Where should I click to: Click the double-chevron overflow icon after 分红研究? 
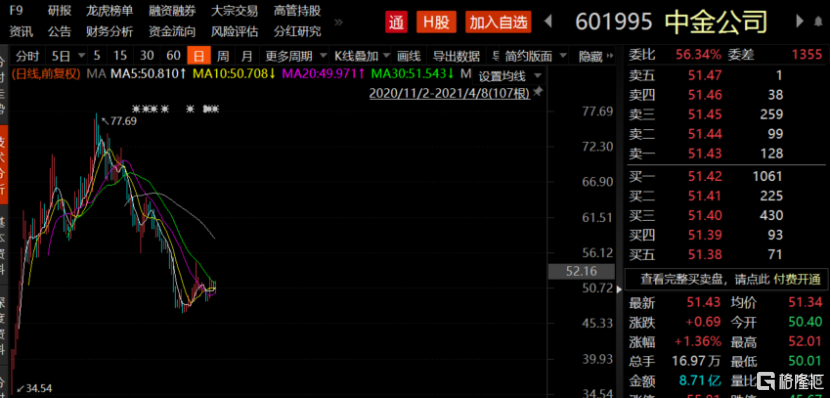click(339, 22)
